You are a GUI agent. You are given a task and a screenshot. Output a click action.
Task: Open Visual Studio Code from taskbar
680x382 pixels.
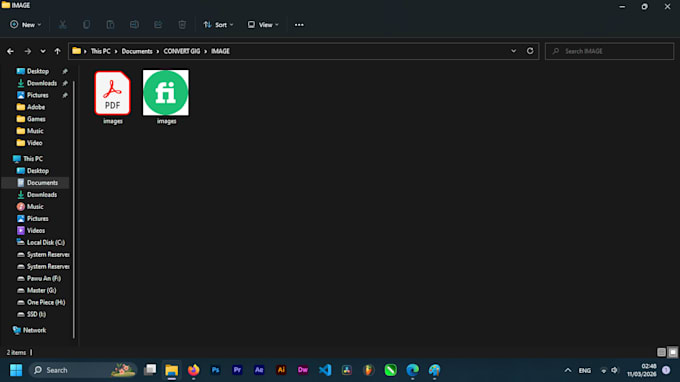pos(325,370)
